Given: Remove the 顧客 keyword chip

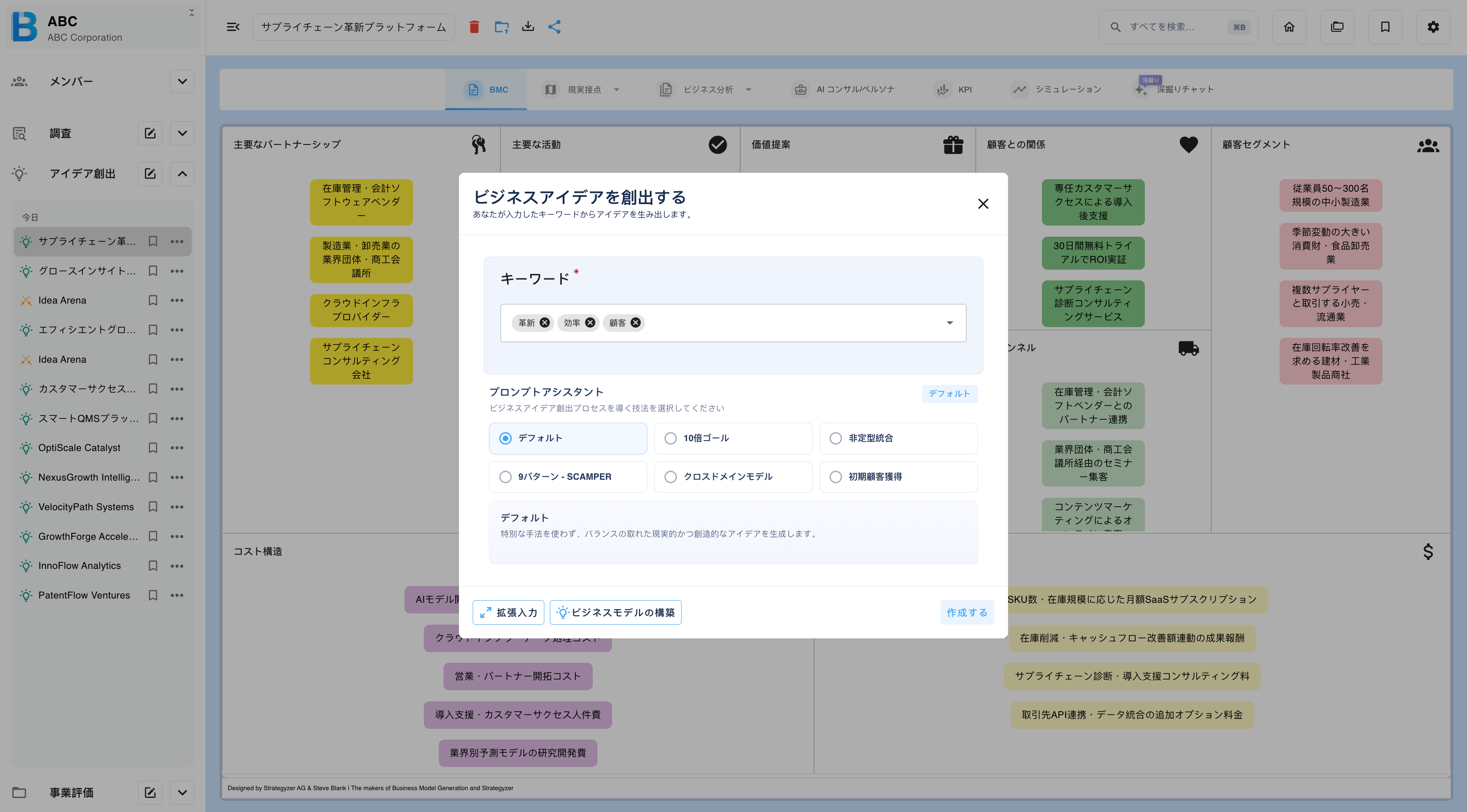Looking at the screenshot, I should click(636, 323).
